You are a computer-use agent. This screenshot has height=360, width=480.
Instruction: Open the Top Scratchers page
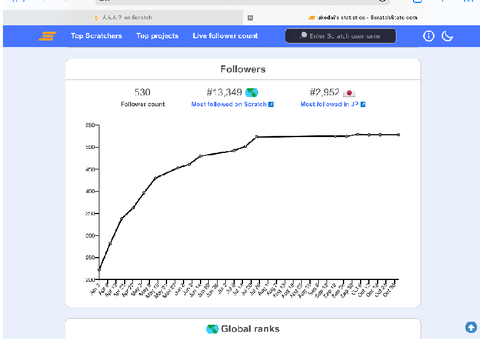click(96, 36)
